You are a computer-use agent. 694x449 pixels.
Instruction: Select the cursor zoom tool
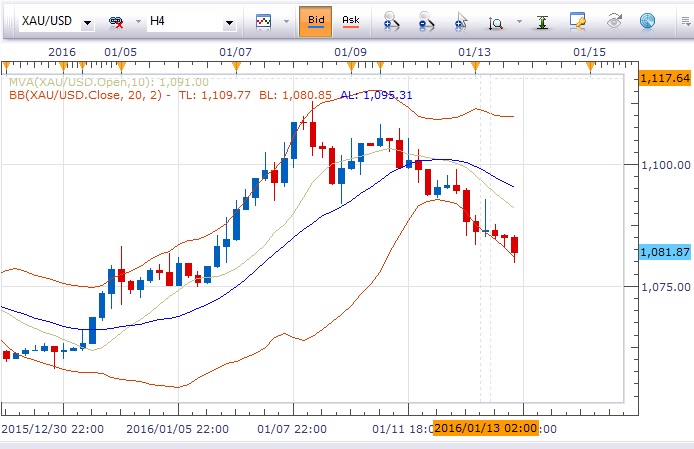461,21
